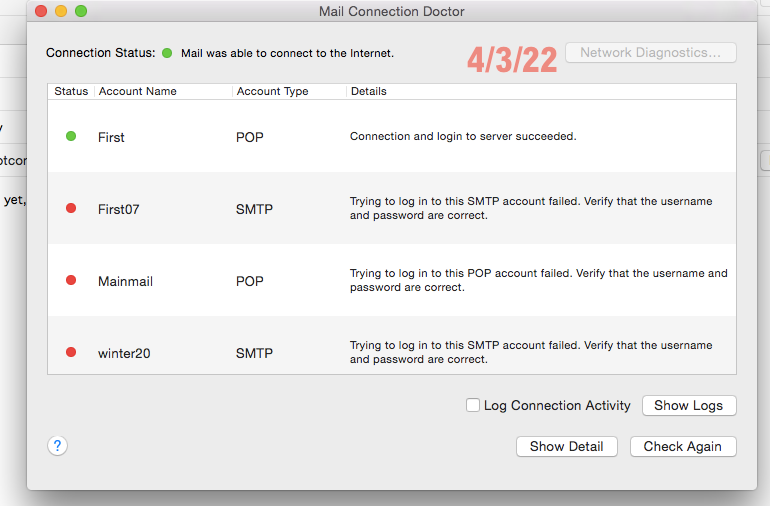Click red status dot for First07 account
770x506 pixels.
point(71,208)
